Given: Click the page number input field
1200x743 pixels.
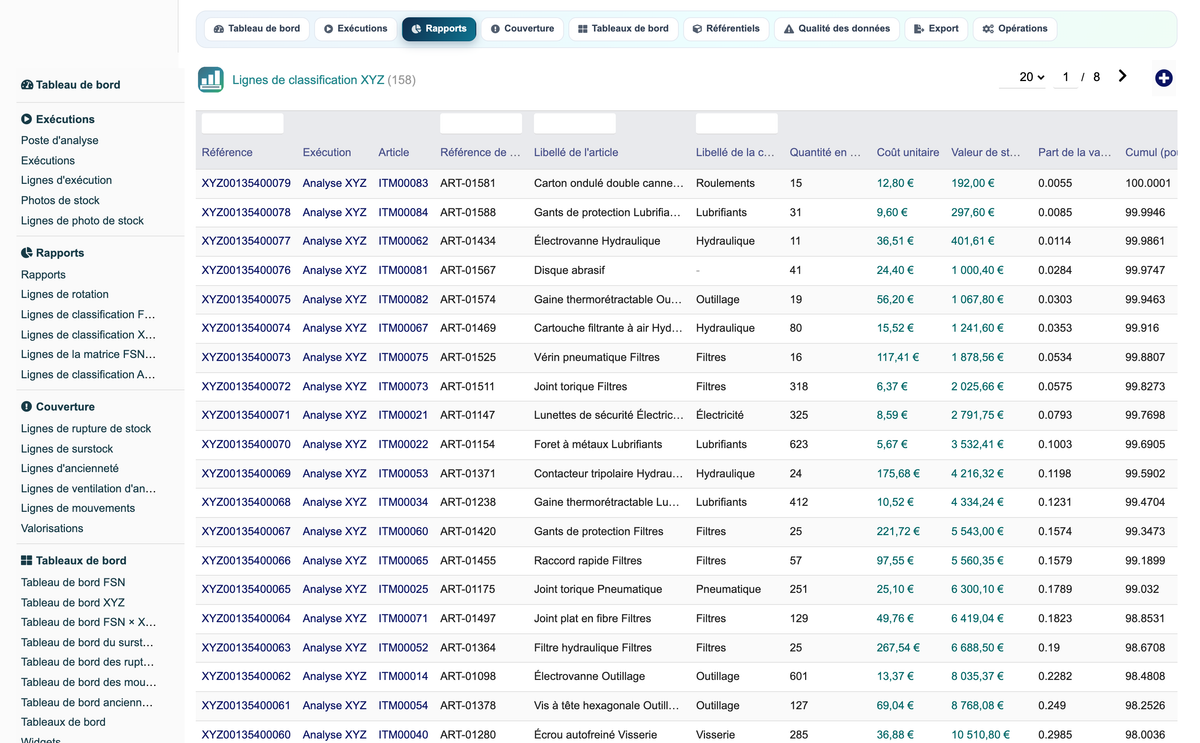Looking at the screenshot, I should point(1065,77).
